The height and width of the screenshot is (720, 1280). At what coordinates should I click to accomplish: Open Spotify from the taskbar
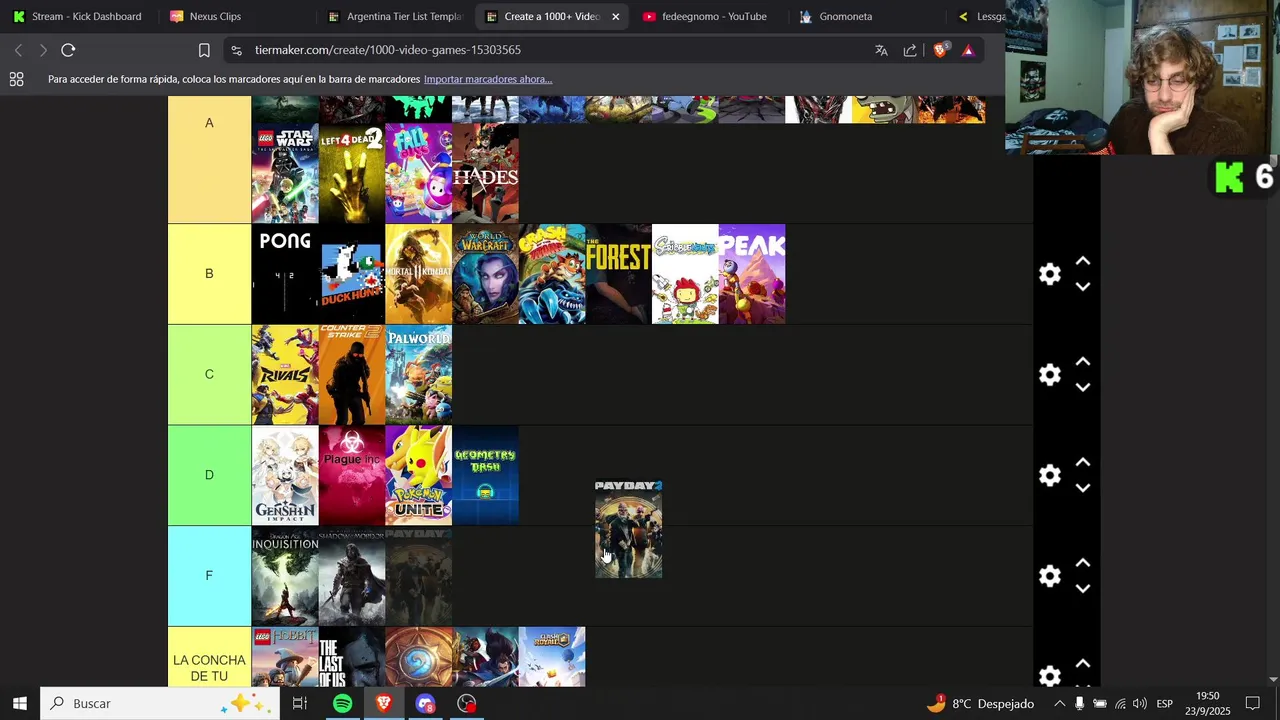pos(342,703)
